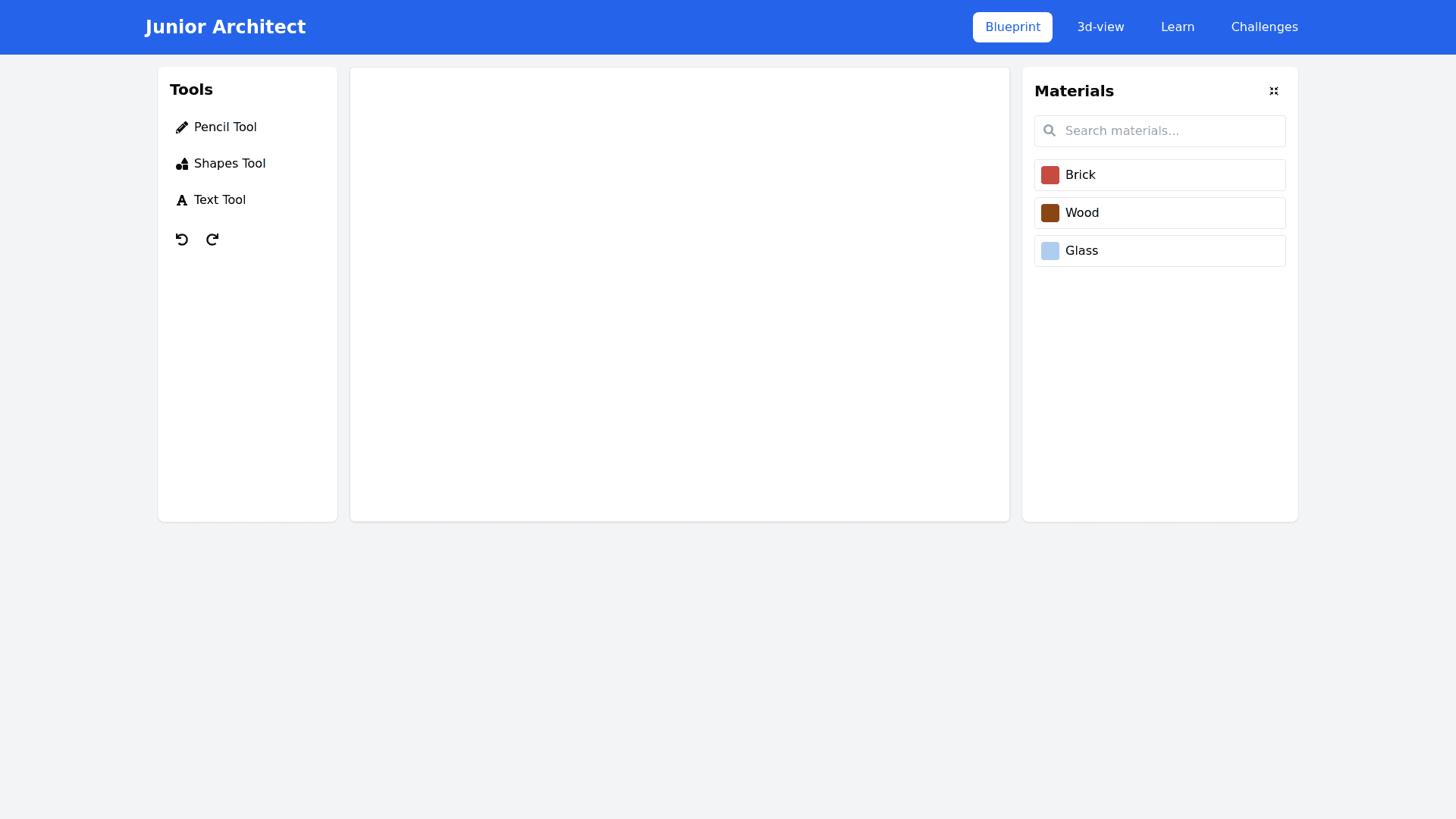Image resolution: width=1456 pixels, height=819 pixels.
Task: Select the Glass material
Action: click(x=1159, y=250)
